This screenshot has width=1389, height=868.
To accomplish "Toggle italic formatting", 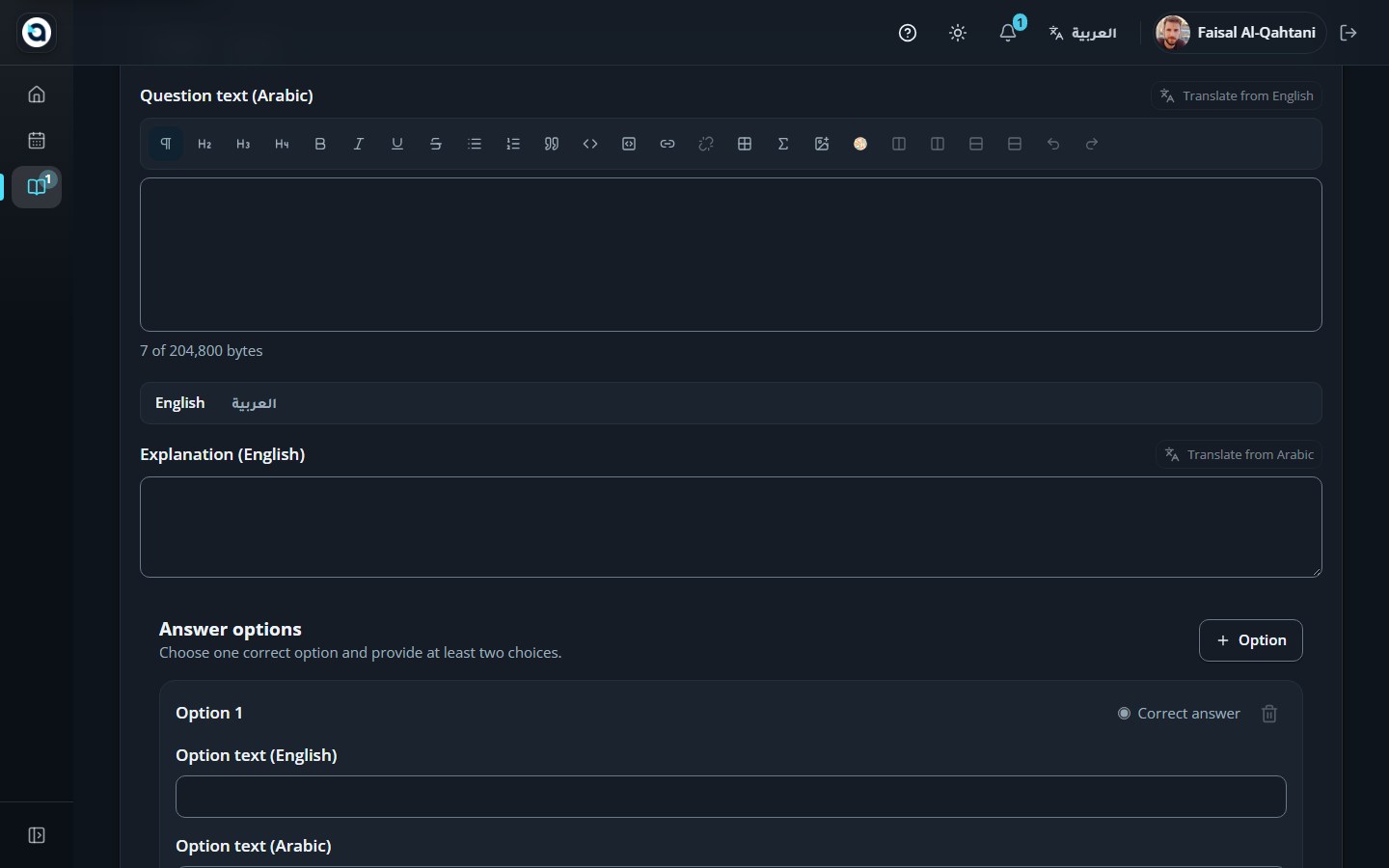I will point(359,144).
